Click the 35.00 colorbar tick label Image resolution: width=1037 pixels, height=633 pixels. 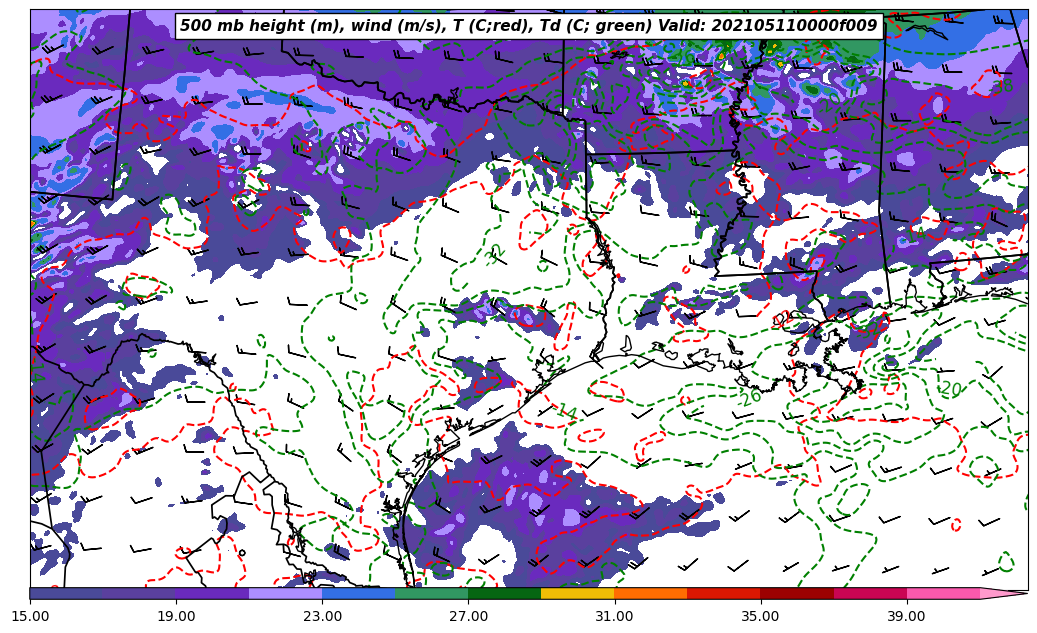[760, 616]
